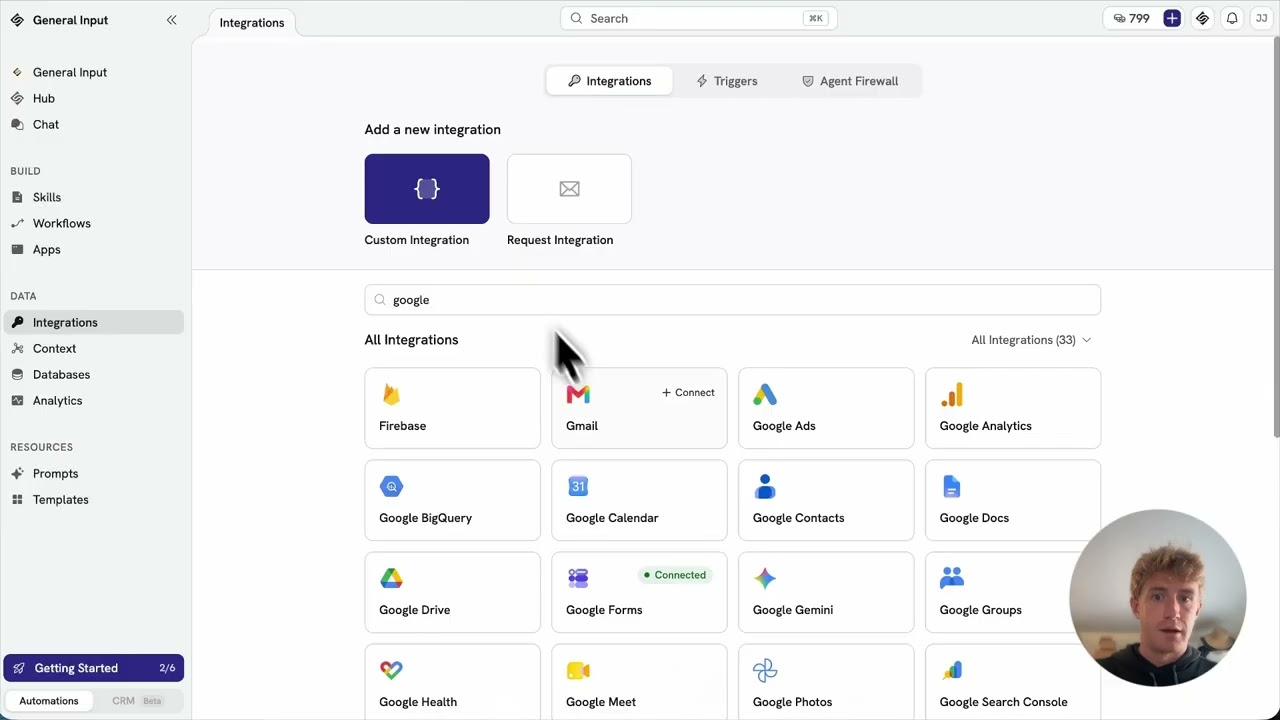
Task: Click the Request Integration envelope tile
Action: pyautogui.click(x=569, y=189)
